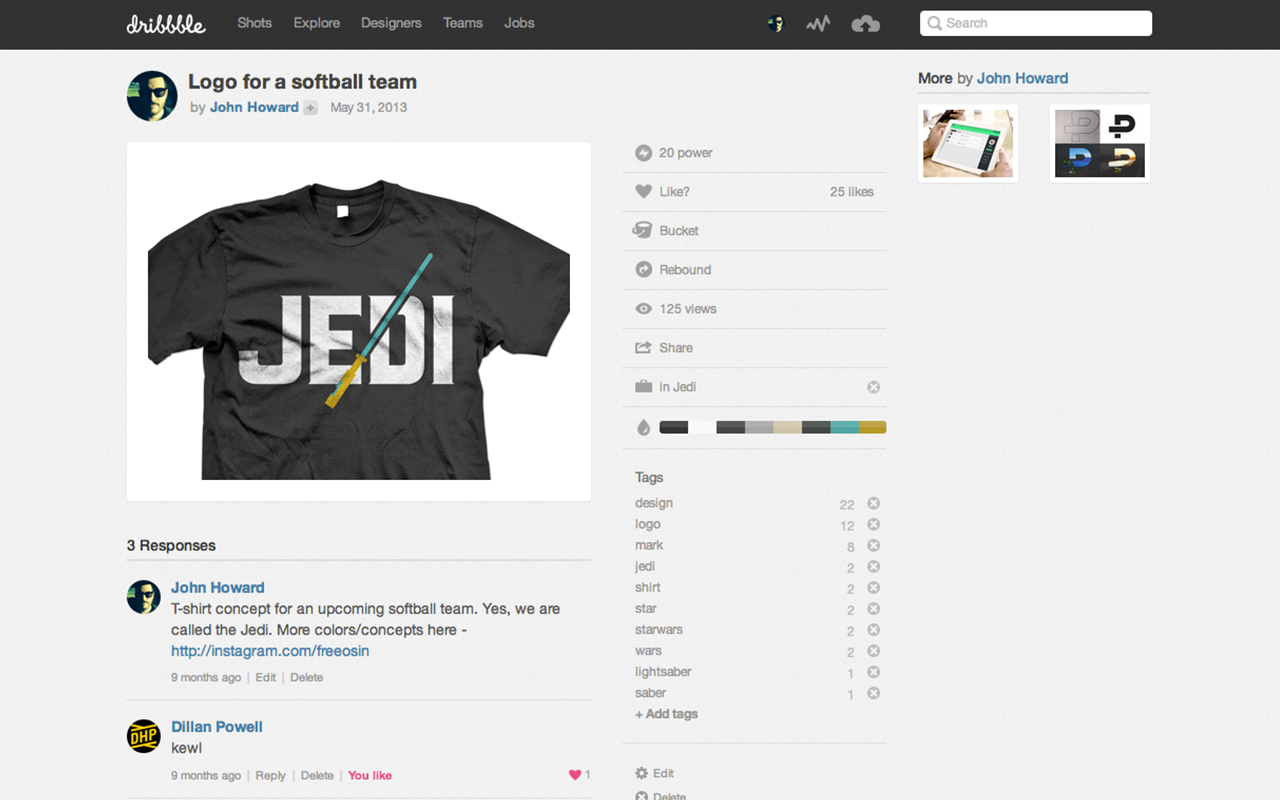Open the tablet shot thumbnail by John Howard

(967, 143)
